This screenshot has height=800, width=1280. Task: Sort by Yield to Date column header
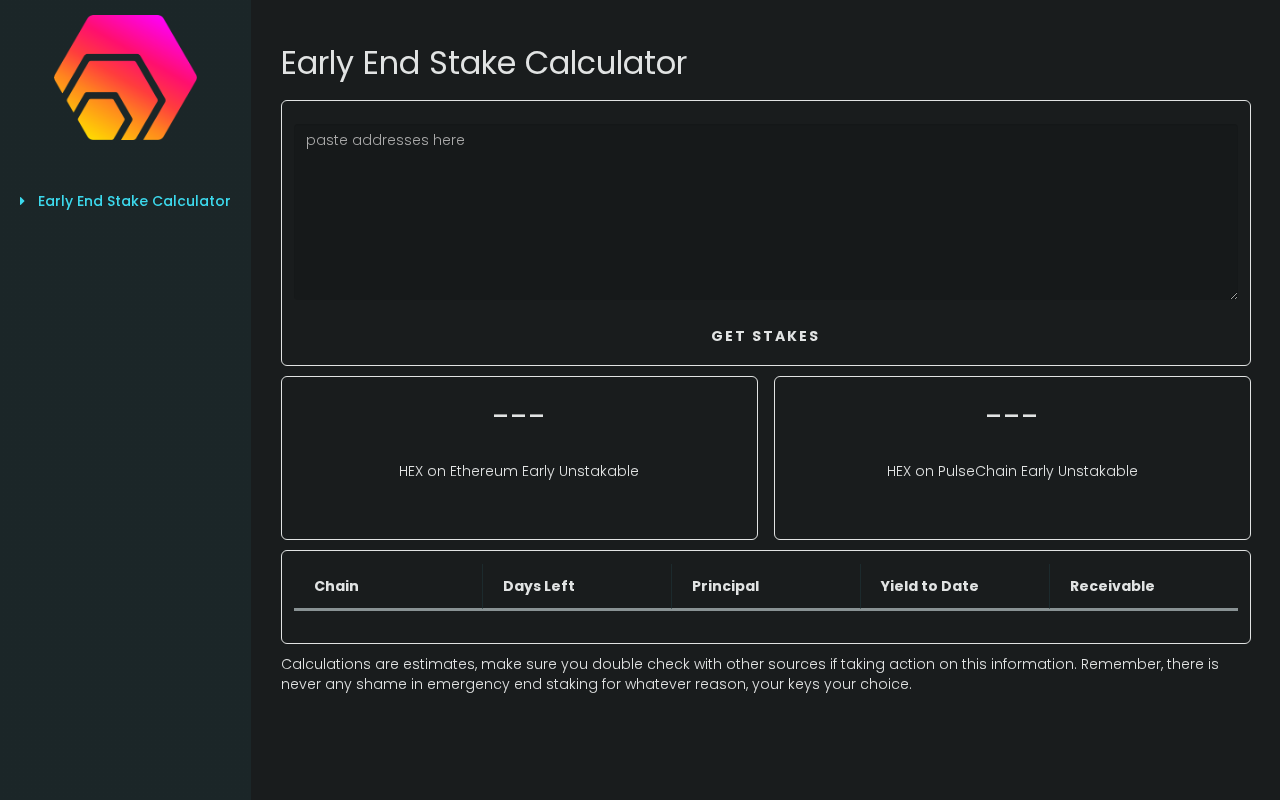tap(929, 586)
